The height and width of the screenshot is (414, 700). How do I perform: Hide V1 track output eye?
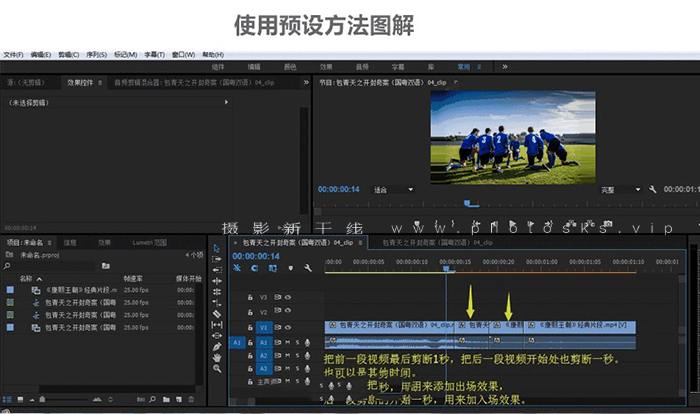288,327
